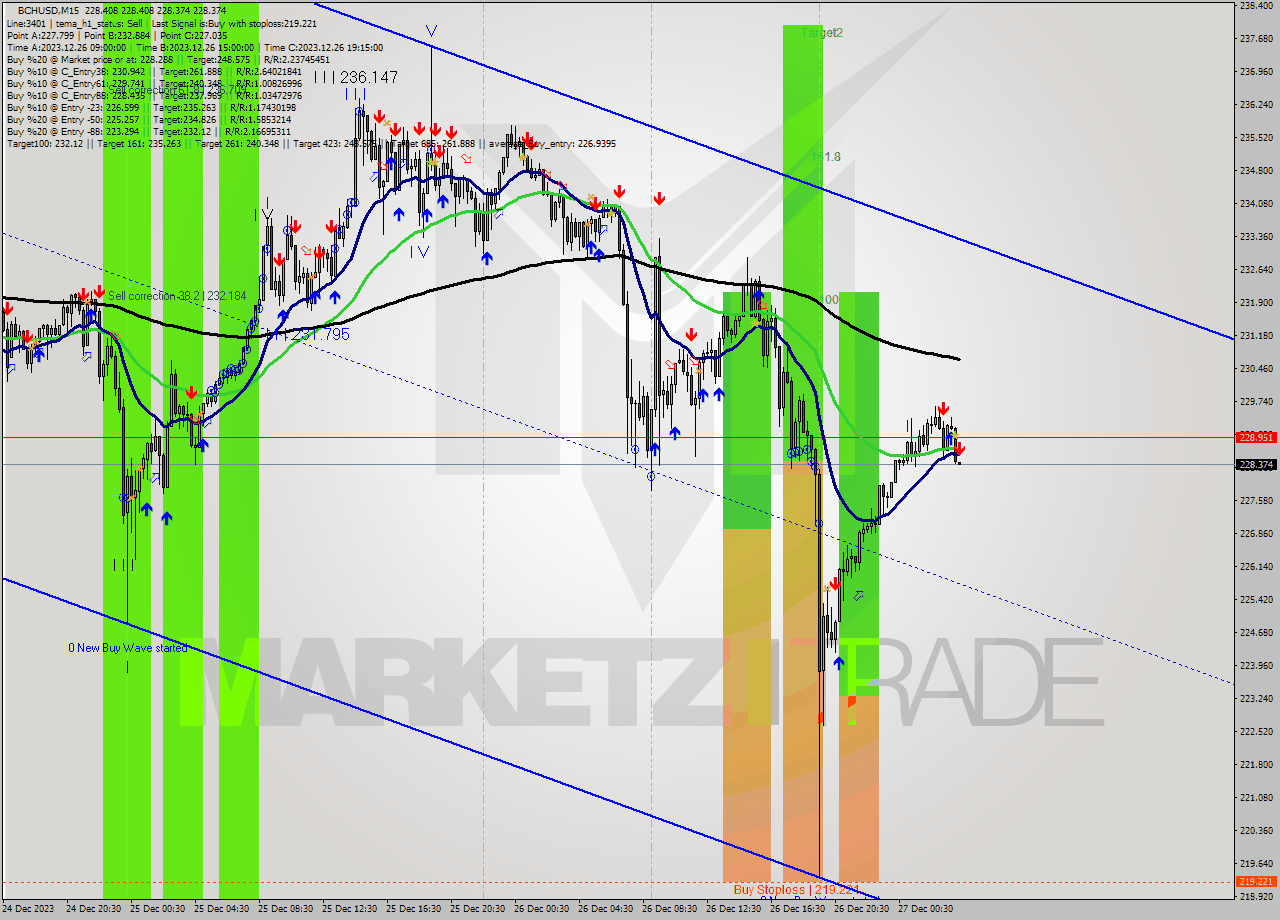Viewport: 1280px width, 920px height.
Task: Click the 220.360 price axis label
Action: pos(1255,830)
